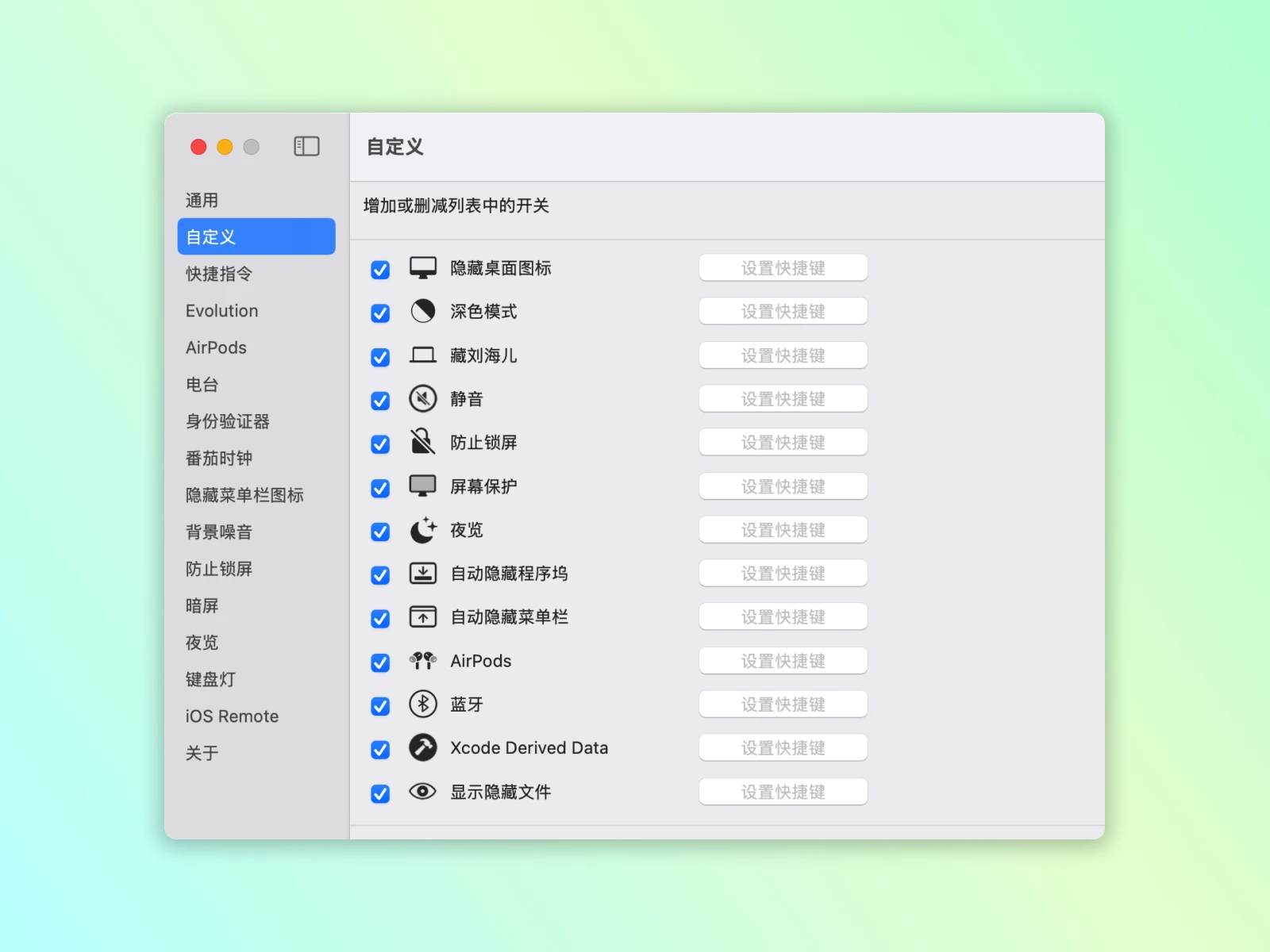Select 电台 in the sidebar
This screenshot has width=1270, height=952.
256,384
